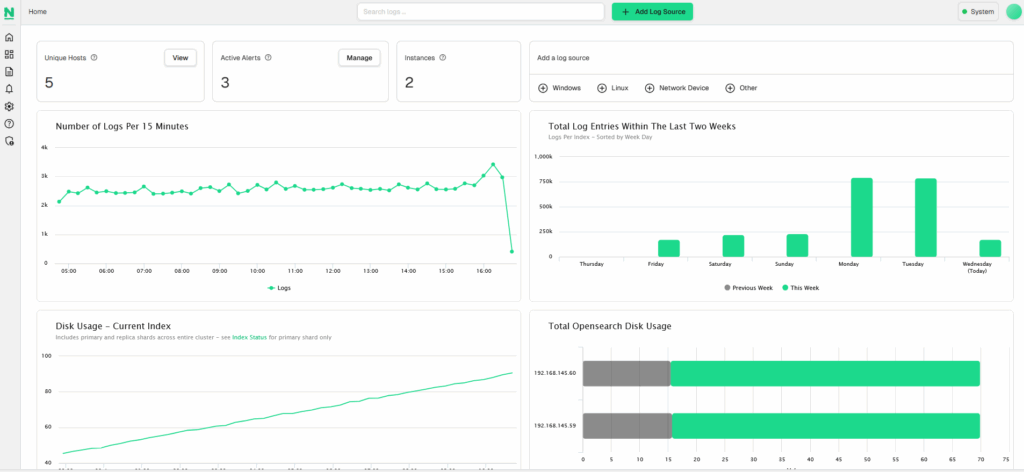This screenshot has height=472, width=1024.
Task: Open Alerts via the bell icon
Action: point(9,89)
